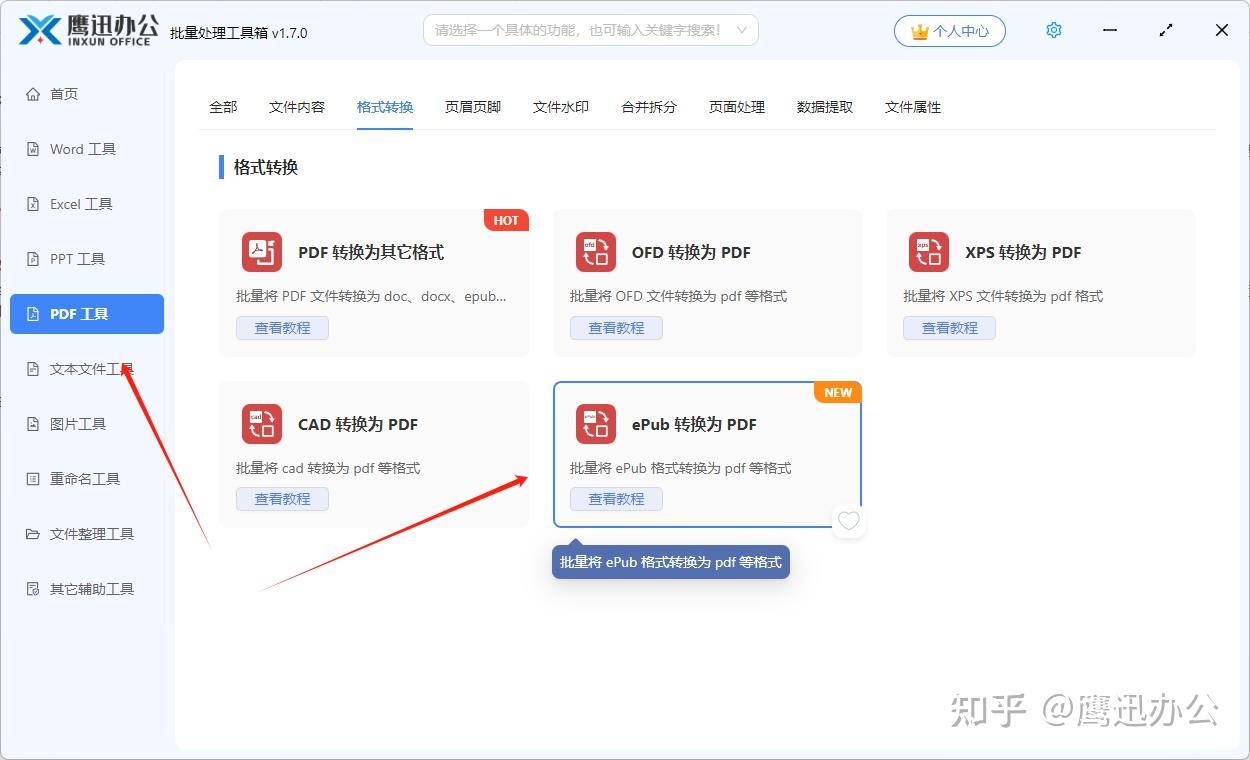
Task: Click the CAD 转换为 PDF card icon
Action: click(262, 424)
